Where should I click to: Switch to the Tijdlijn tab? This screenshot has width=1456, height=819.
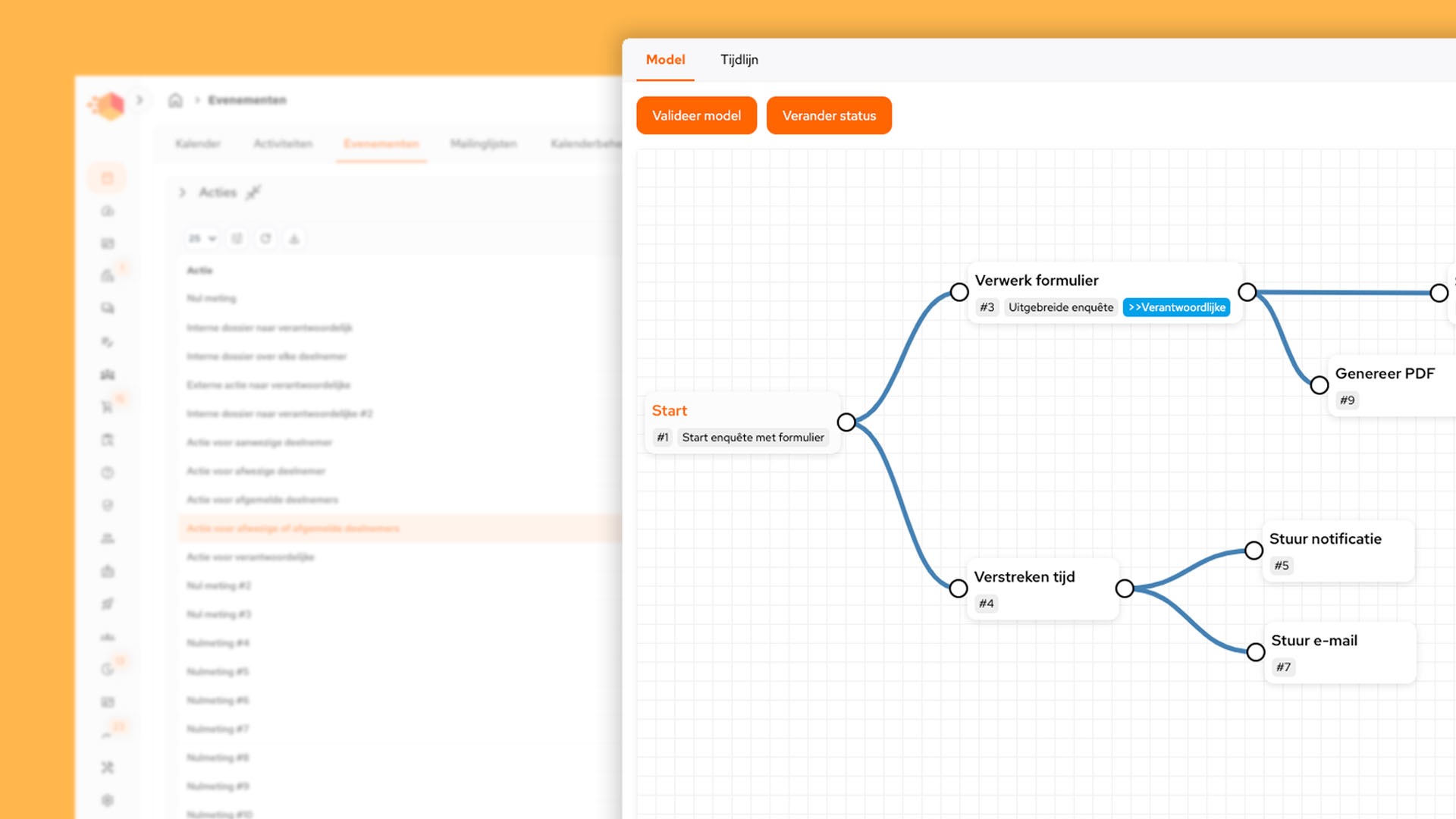[739, 60]
